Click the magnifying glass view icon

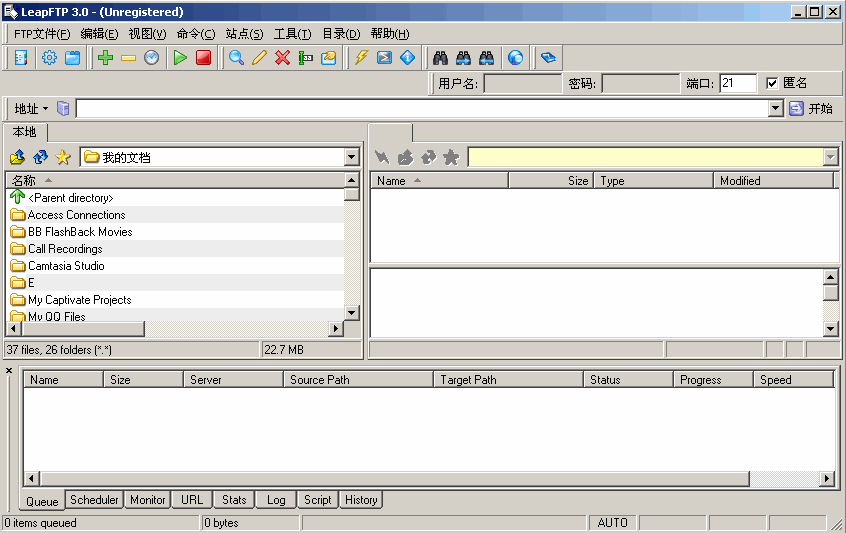(x=236, y=58)
